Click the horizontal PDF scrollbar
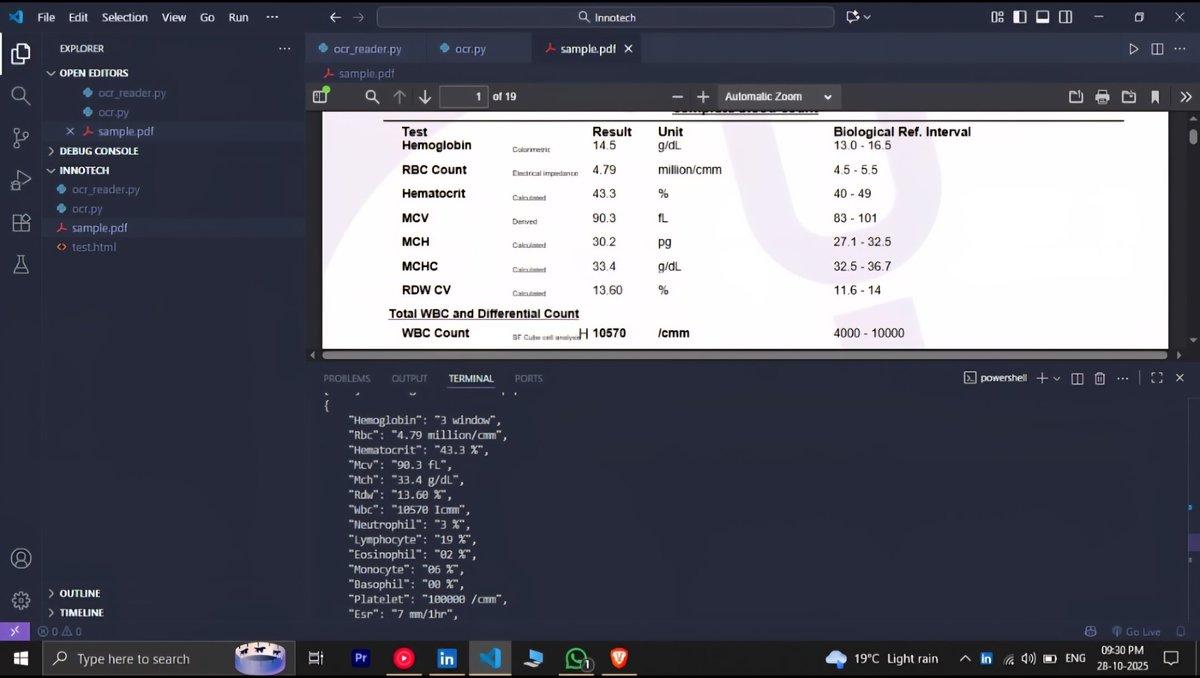Viewport: 1200px width, 678px height. (740, 354)
